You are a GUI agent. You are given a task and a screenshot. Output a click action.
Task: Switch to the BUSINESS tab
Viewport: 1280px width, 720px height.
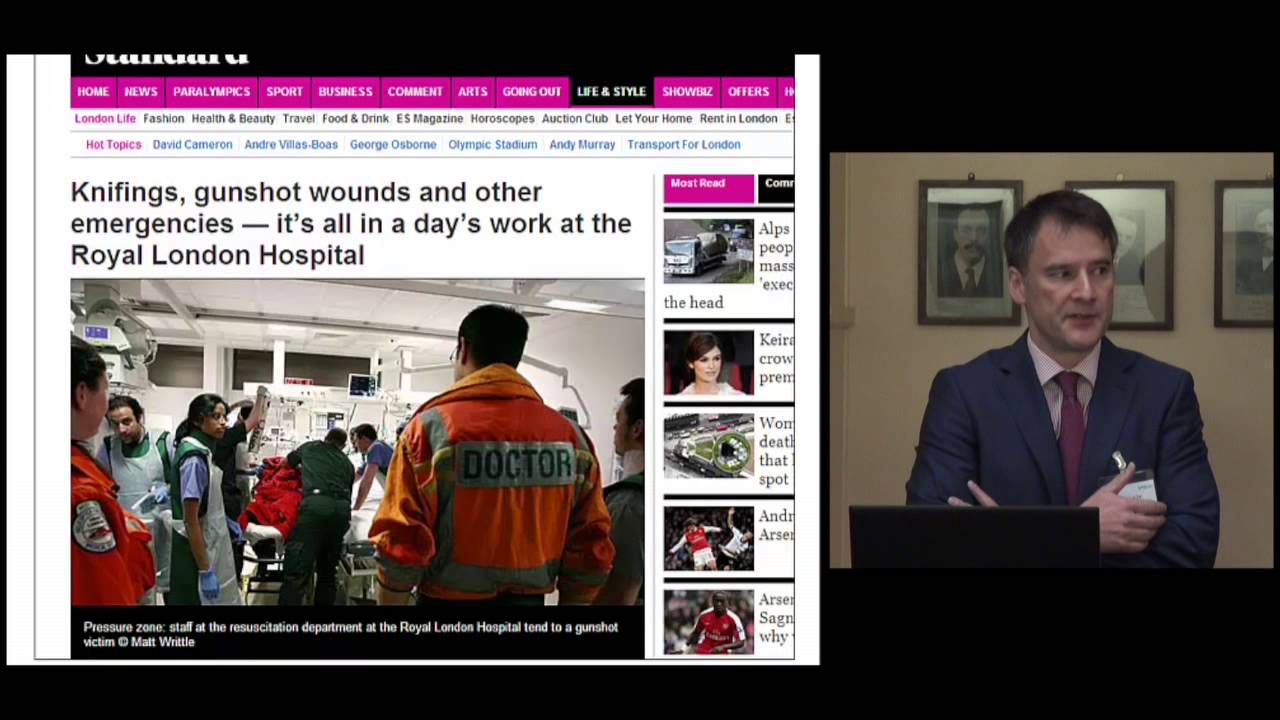pos(345,91)
